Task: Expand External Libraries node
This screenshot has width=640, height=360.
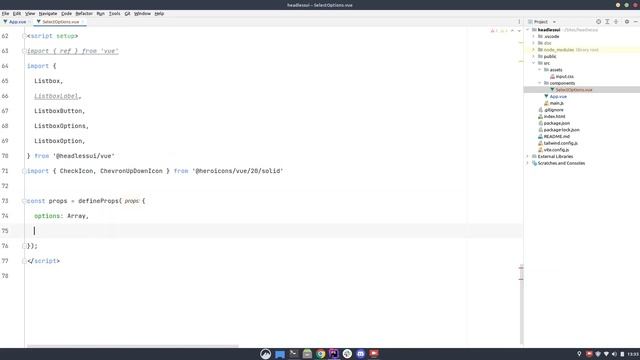Action: [528, 156]
